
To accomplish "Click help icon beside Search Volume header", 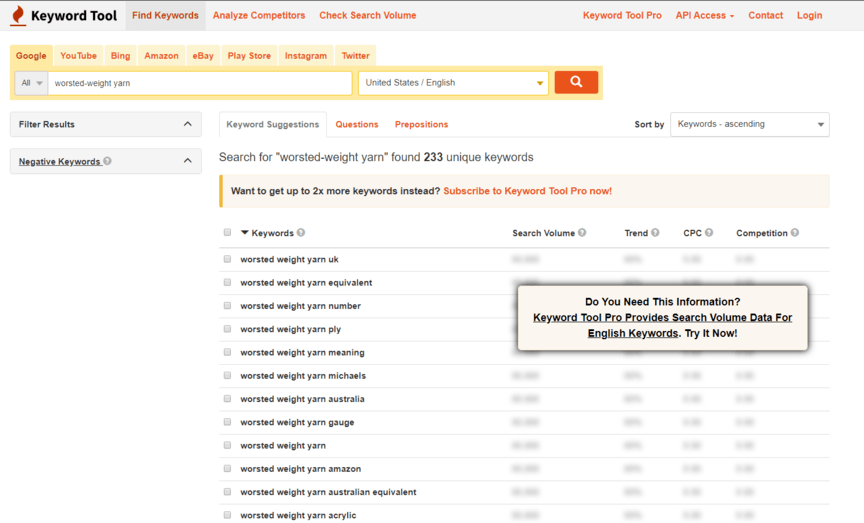I will [x=582, y=233].
